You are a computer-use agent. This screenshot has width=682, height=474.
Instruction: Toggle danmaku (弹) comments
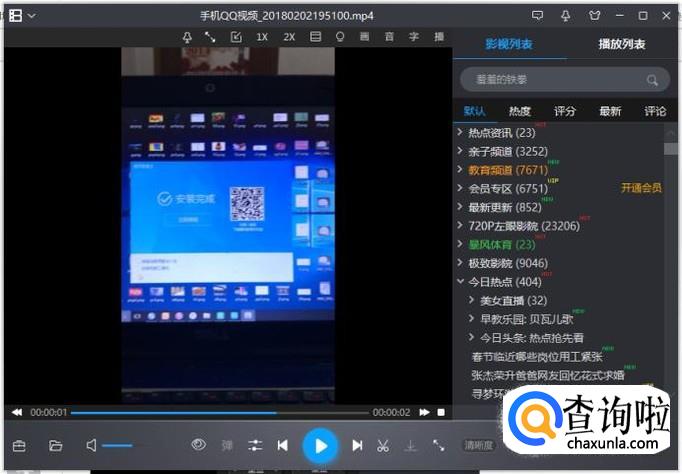227,446
